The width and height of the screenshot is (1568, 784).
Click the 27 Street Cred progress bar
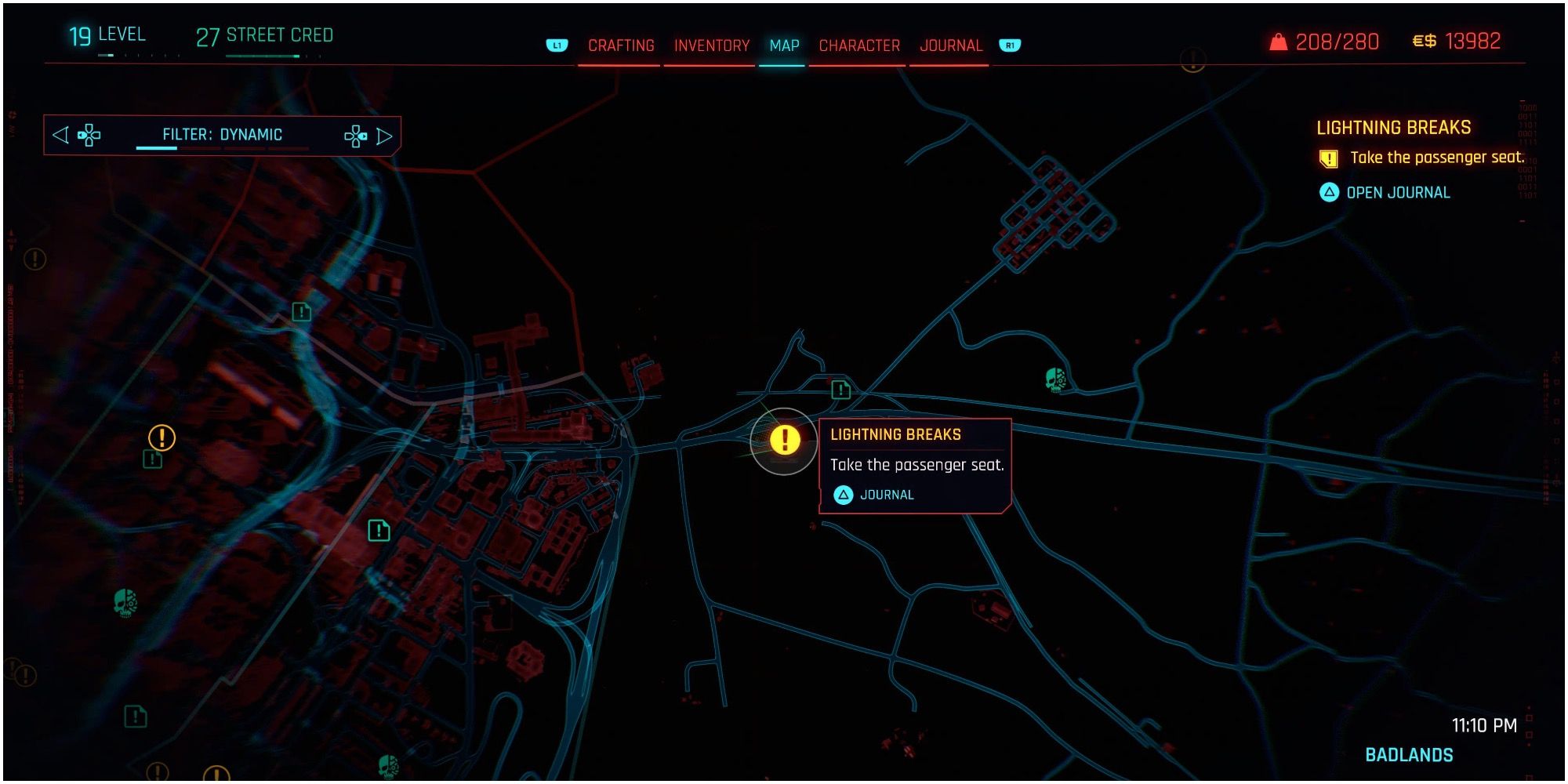(x=274, y=56)
